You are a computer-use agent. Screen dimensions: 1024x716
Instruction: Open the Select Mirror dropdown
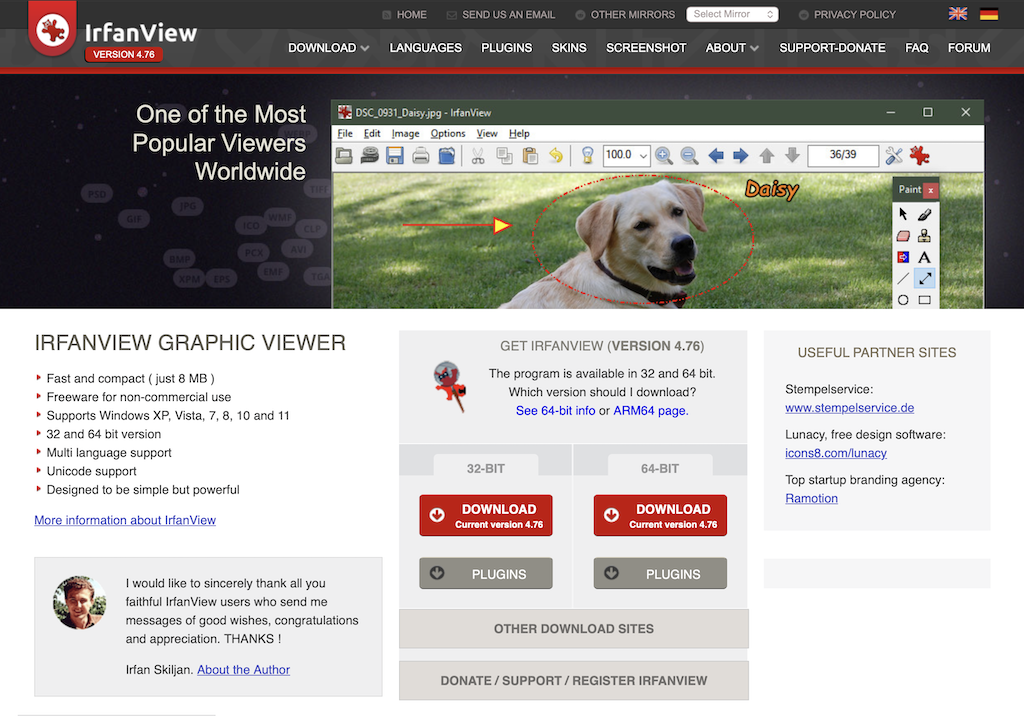pos(732,14)
